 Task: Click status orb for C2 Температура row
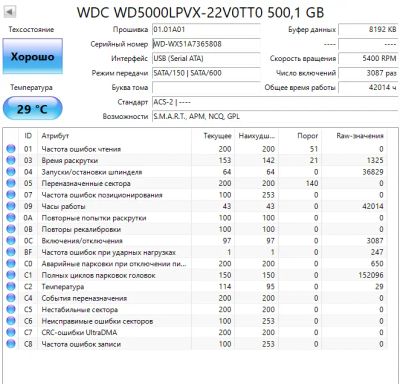(11, 286)
